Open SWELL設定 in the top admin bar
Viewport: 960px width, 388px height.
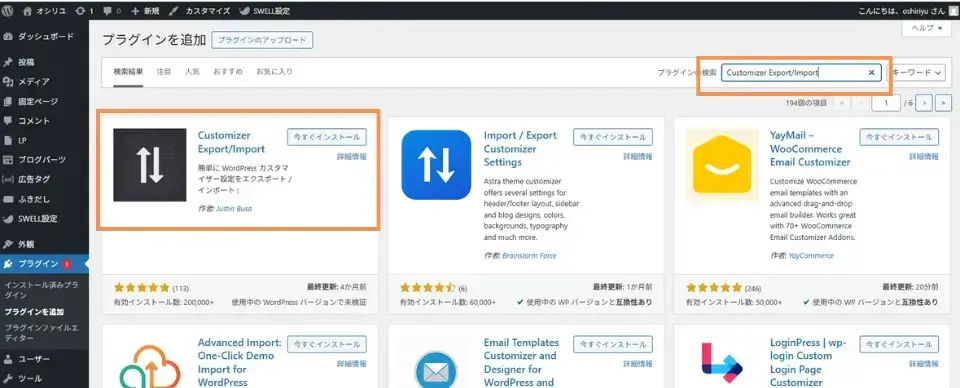pyautogui.click(x=264, y=10)
